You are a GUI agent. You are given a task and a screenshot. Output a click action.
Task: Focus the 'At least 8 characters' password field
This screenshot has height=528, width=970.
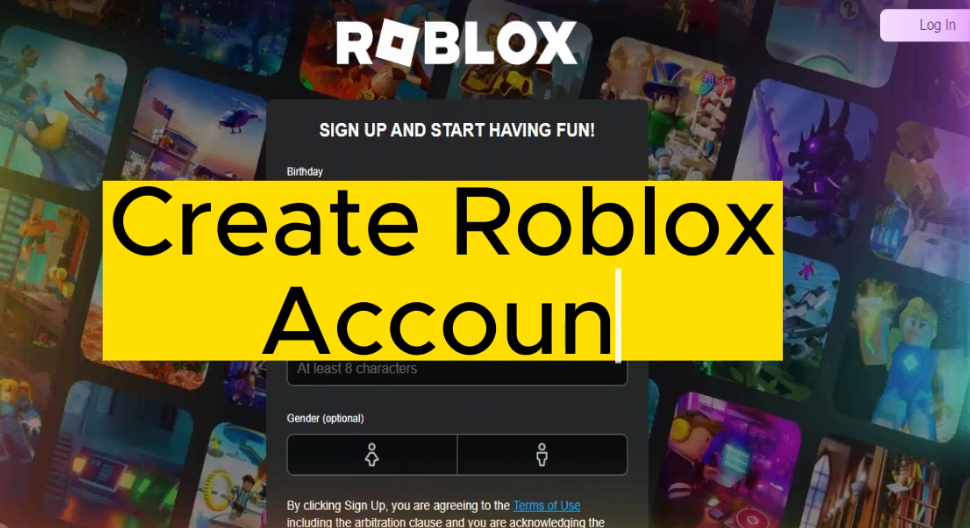[457, 372]
